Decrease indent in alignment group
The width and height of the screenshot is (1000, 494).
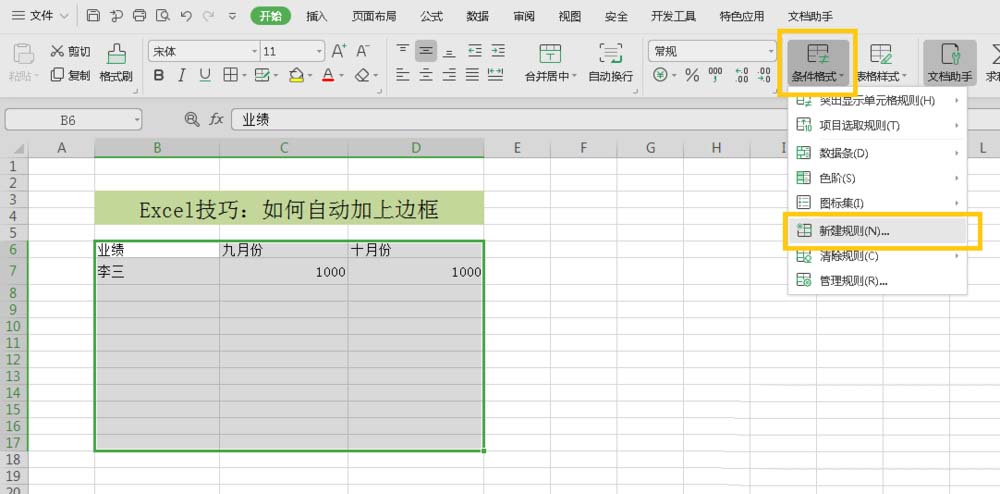(474, 51)
